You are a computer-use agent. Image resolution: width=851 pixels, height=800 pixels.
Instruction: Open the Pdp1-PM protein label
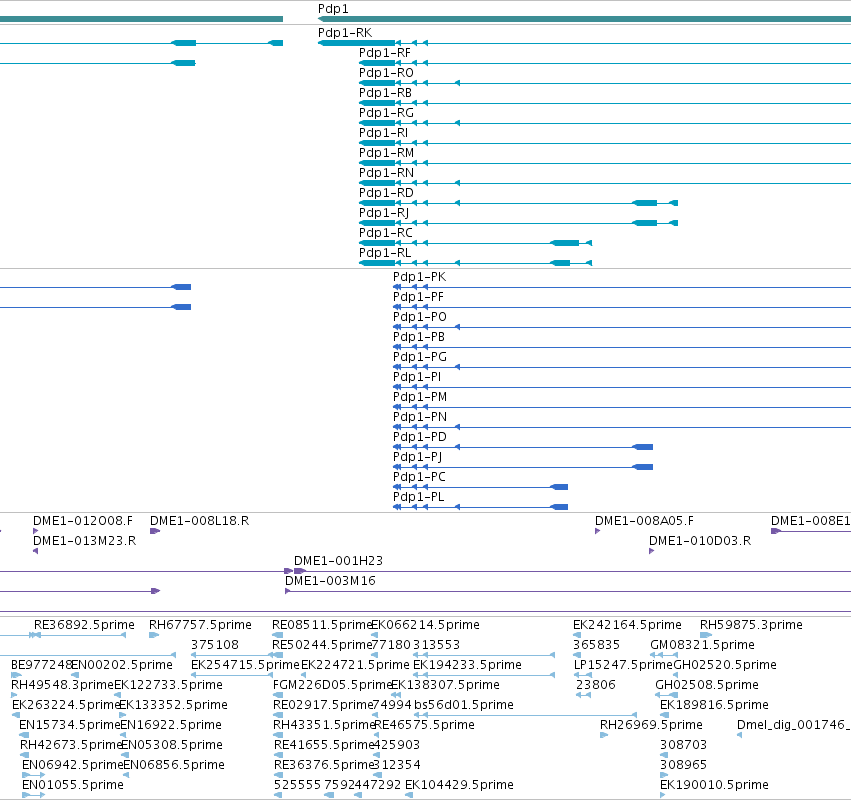pyautogui.click(x=420, y=397)
